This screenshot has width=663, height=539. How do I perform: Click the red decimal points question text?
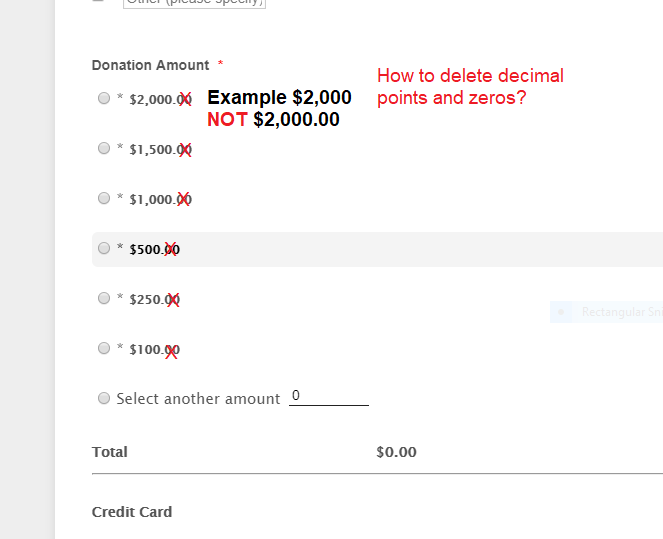(470, 87)
